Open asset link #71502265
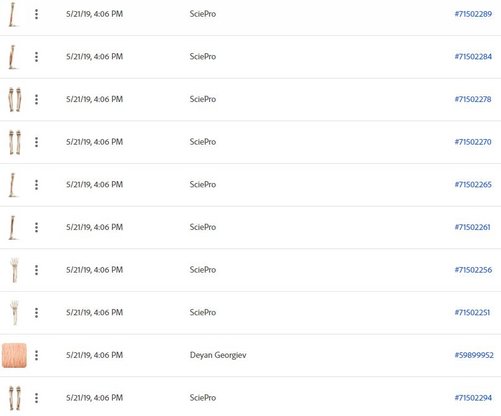Viewport: 501px width, 416px height. pos(473,185)
